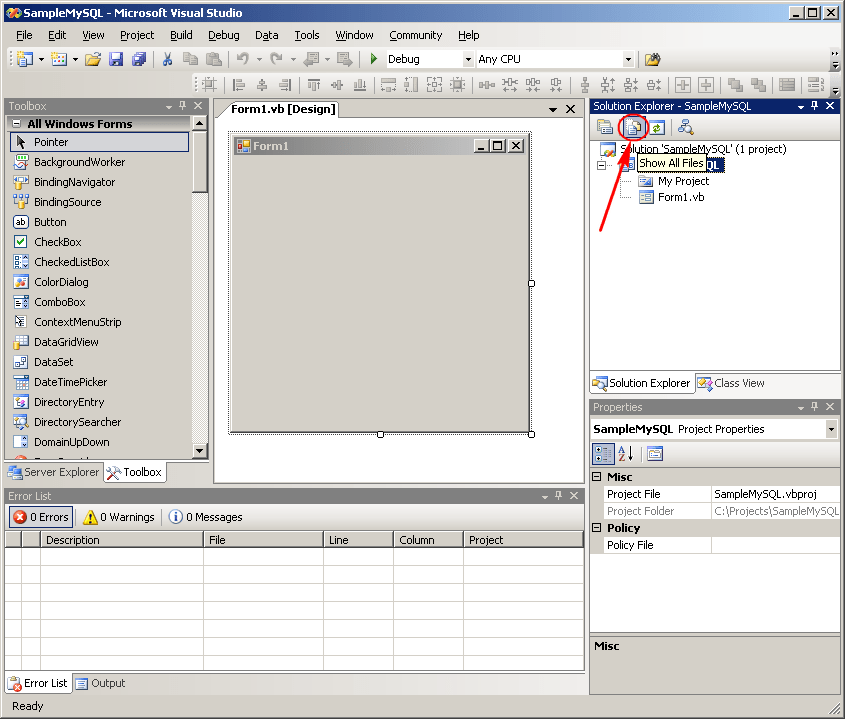845x719 pixels.
Task: Select Form1.vb in Solution Explorer
Action: pyautogui.click(x=681, y=197)
